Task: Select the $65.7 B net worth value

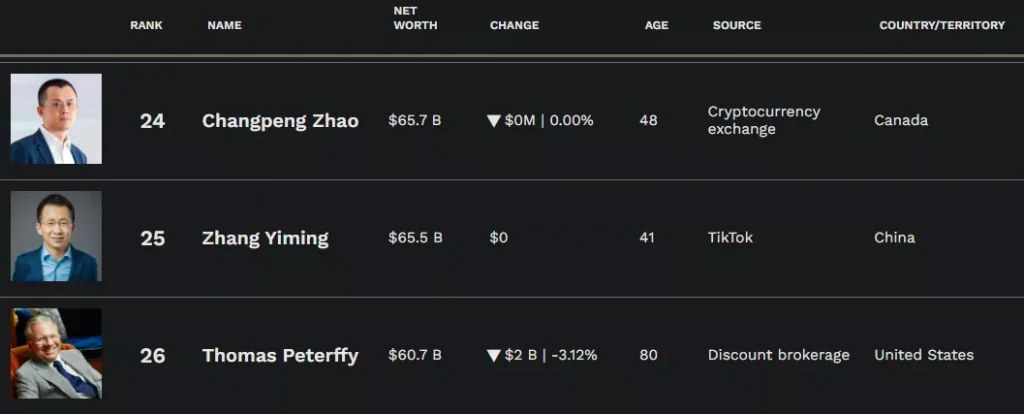Action: pyautogui.click(x=415, y=121)
